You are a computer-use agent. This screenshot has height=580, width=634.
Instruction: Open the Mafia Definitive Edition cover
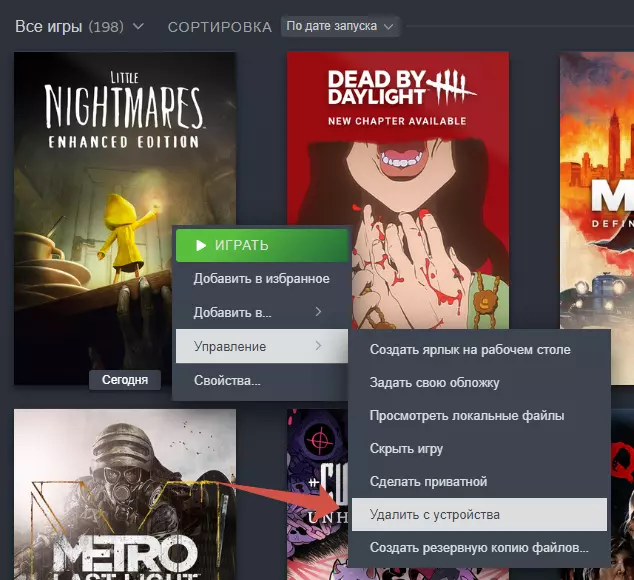[x=597, y=190]
